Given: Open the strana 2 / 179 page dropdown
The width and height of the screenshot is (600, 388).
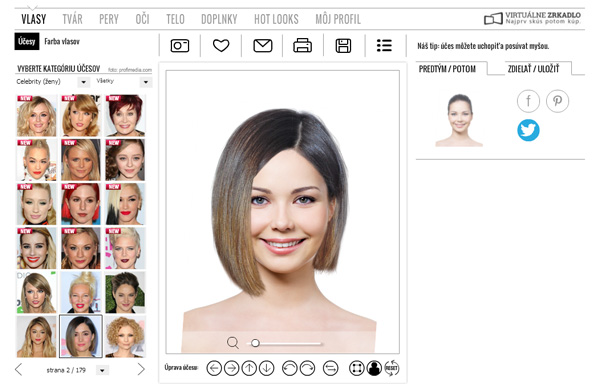Looking at the screenshot, I should [102, 370].
